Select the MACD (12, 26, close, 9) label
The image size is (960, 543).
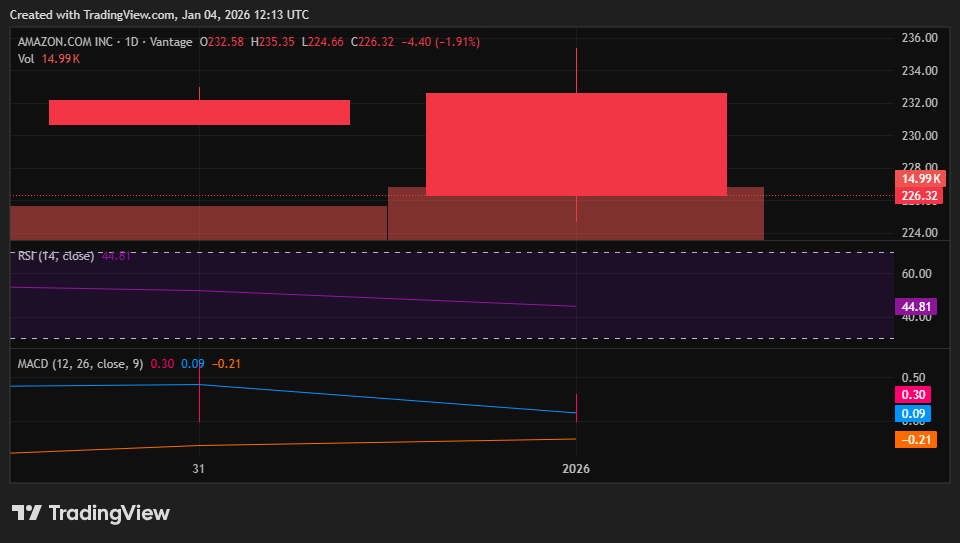(80, 364)
